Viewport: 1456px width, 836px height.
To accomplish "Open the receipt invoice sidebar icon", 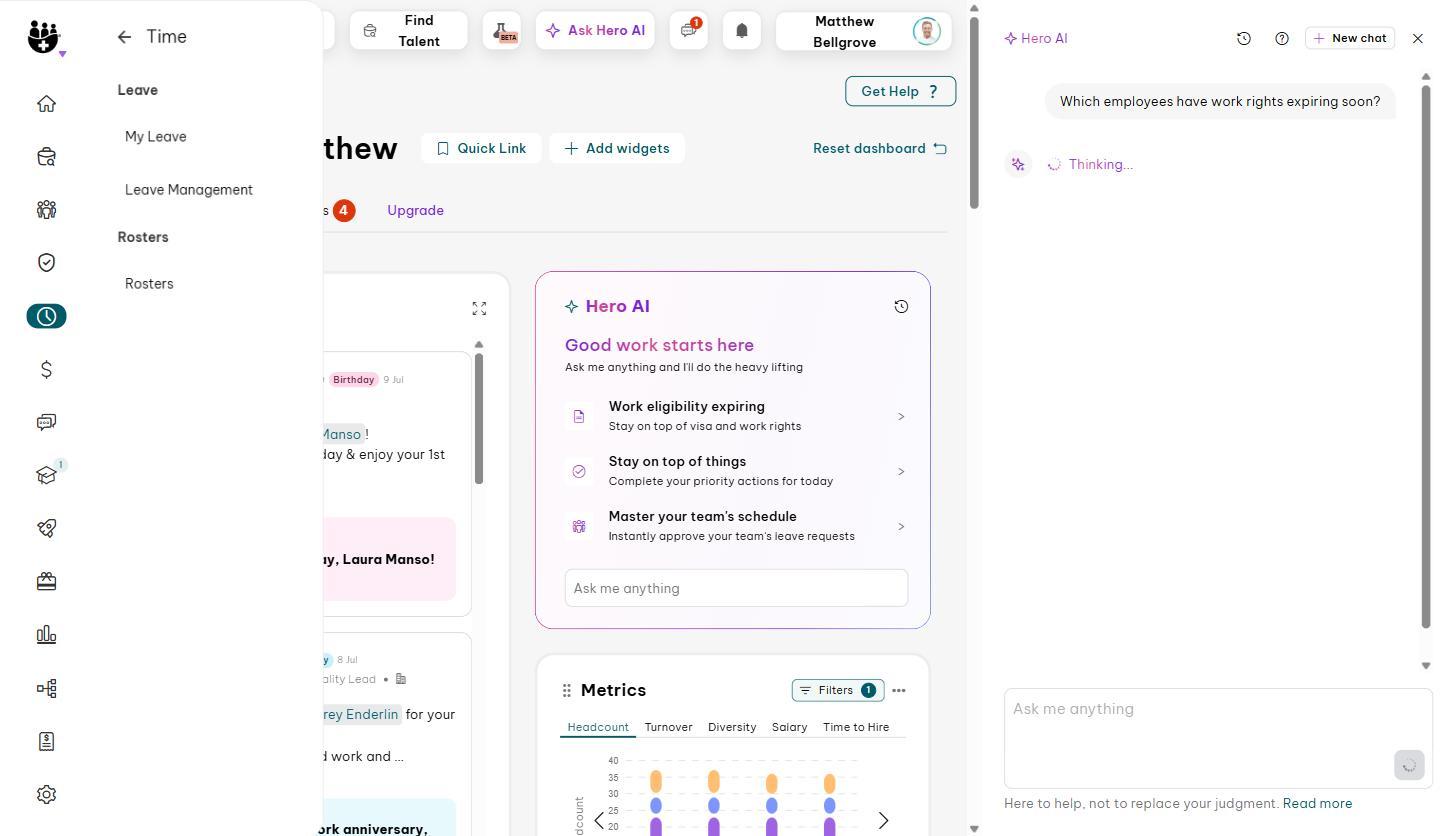I will pyautogui.click(x=46, y=741).
